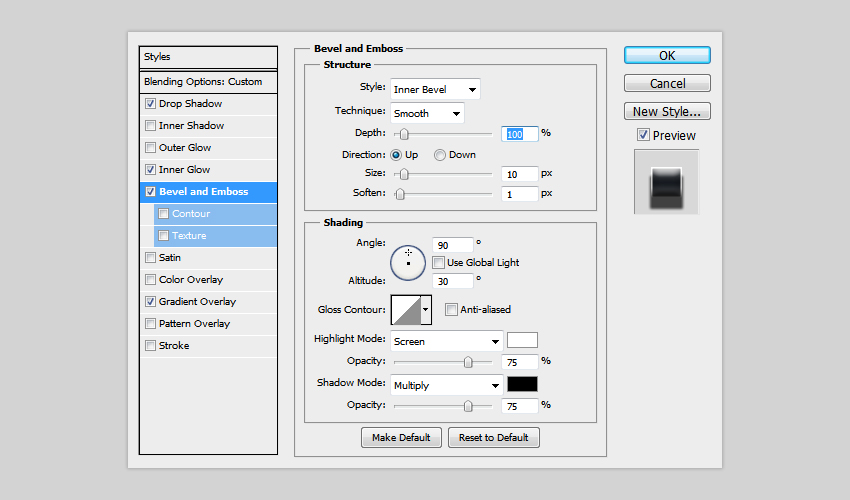Expand the Shadow Mode Multiply dropdown
850x500 pixels.
coord(446,385)
